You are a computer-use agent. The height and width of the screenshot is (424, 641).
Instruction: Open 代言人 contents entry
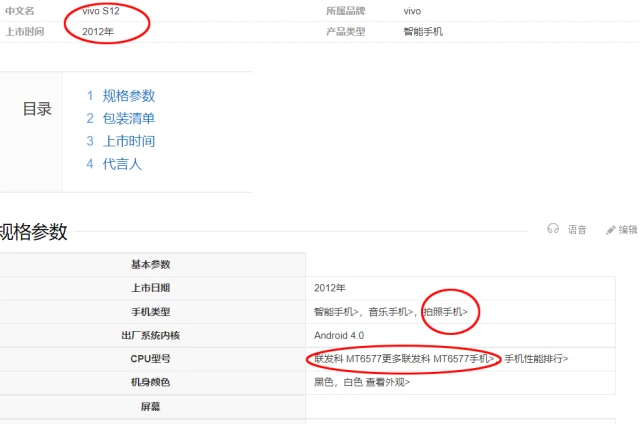pos(122,164)
